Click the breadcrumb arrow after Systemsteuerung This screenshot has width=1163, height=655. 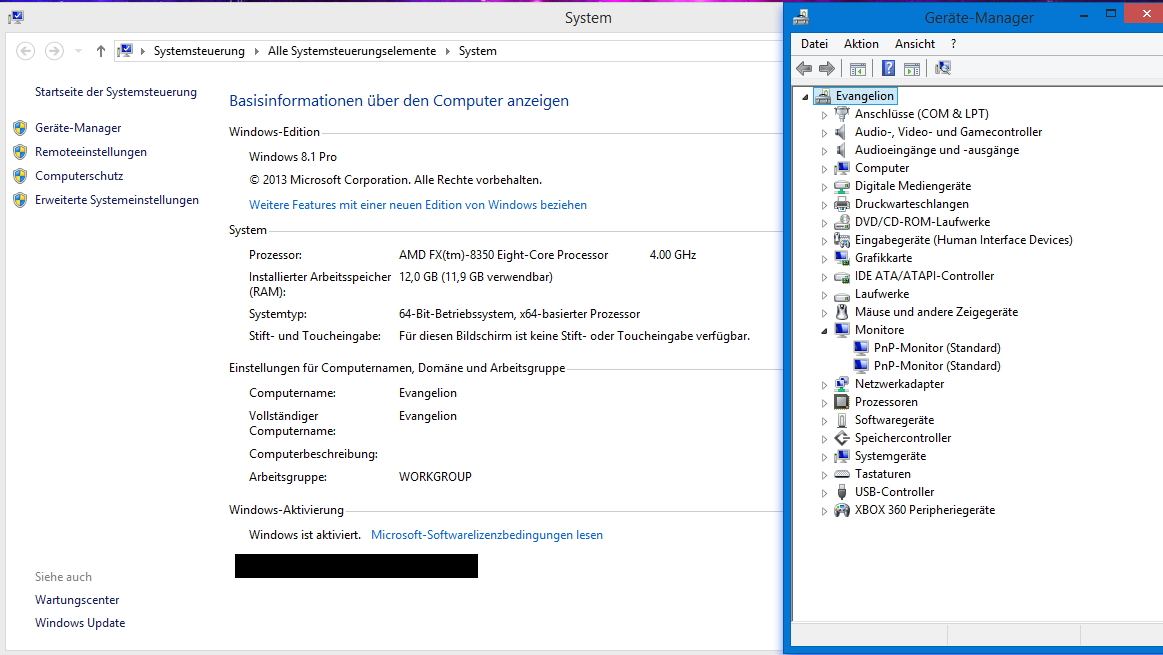tap(257, 51)
